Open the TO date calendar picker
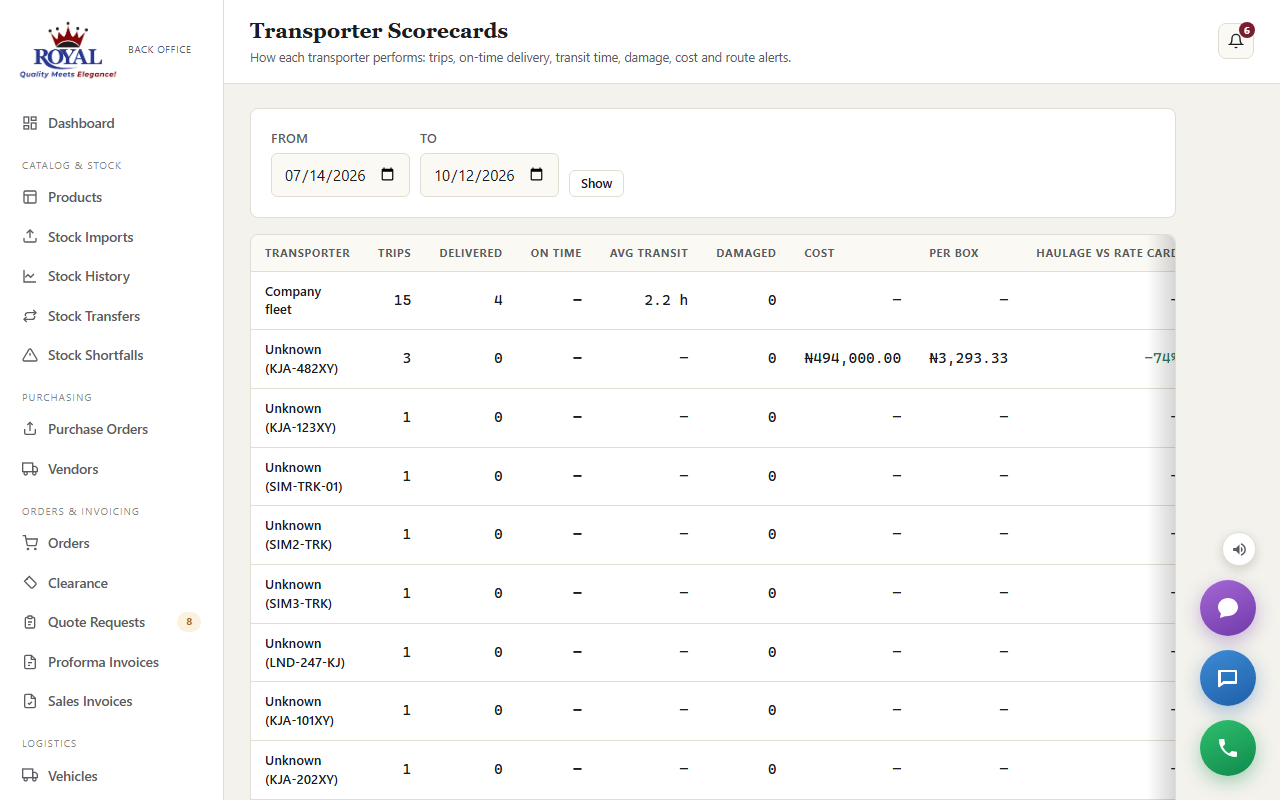The image size is (1280, 800). 537,175
